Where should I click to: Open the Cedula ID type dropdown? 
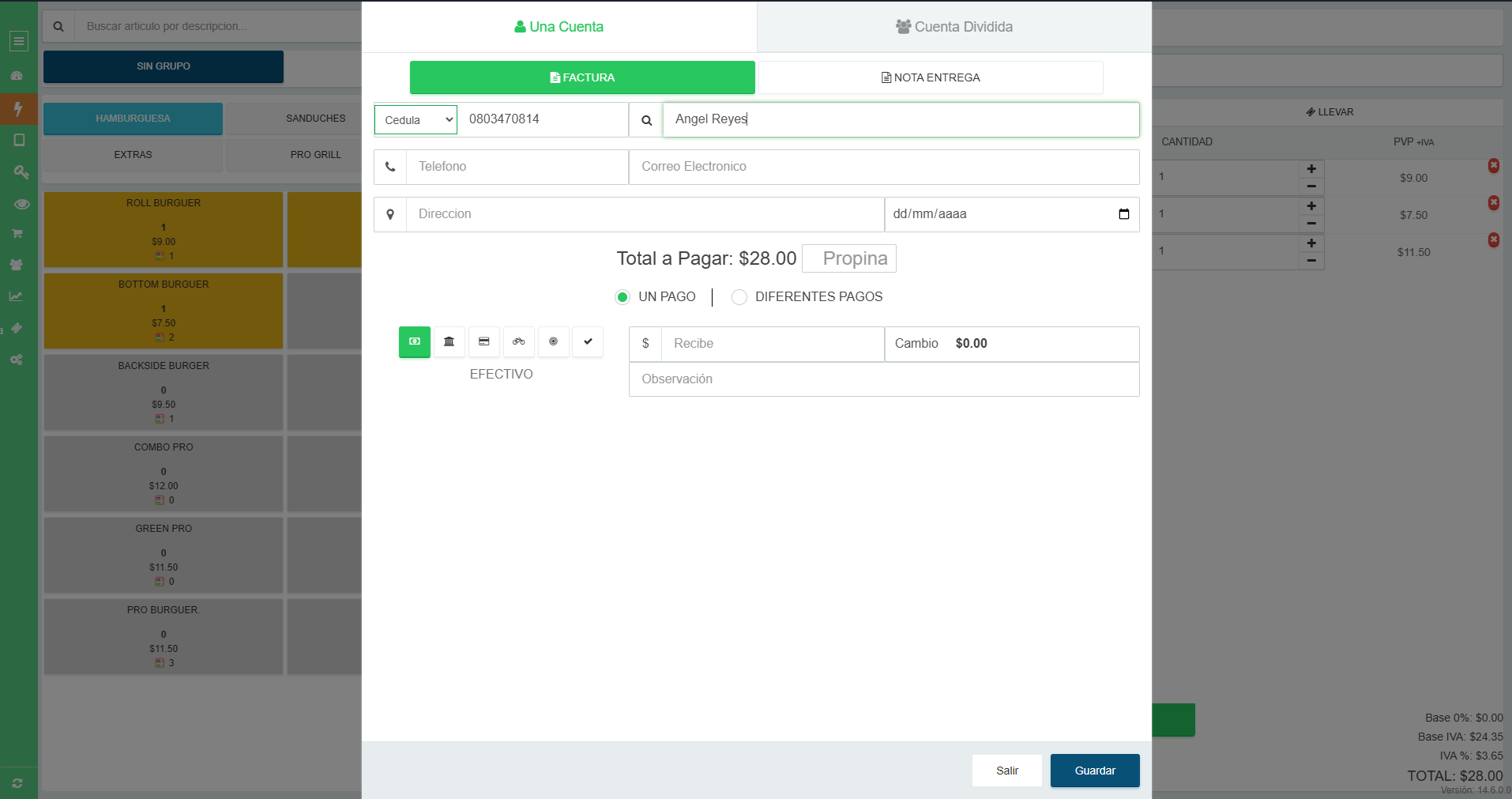[416, 120]
